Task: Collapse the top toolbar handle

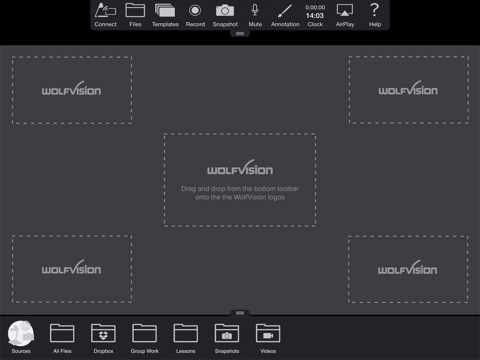Action: pyautogui.click(x=240, y=33)
